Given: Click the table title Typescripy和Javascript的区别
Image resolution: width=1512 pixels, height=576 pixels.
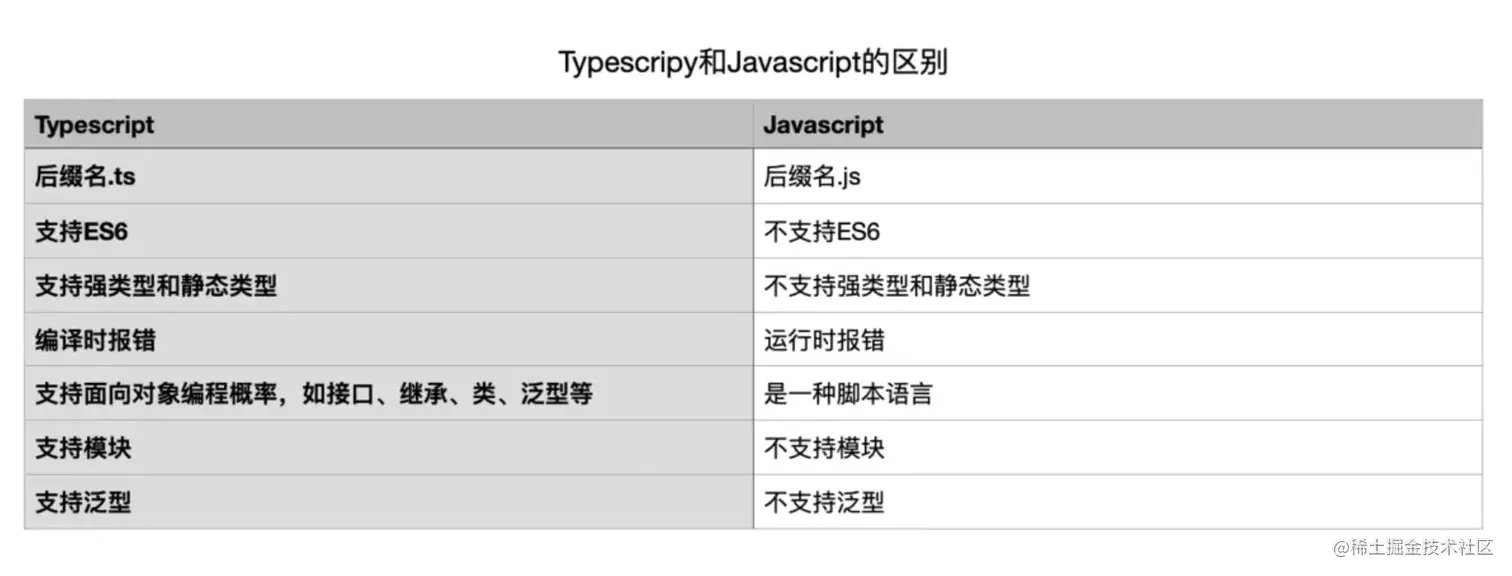Looking at the screenshot, I should (x=753, y=62).
